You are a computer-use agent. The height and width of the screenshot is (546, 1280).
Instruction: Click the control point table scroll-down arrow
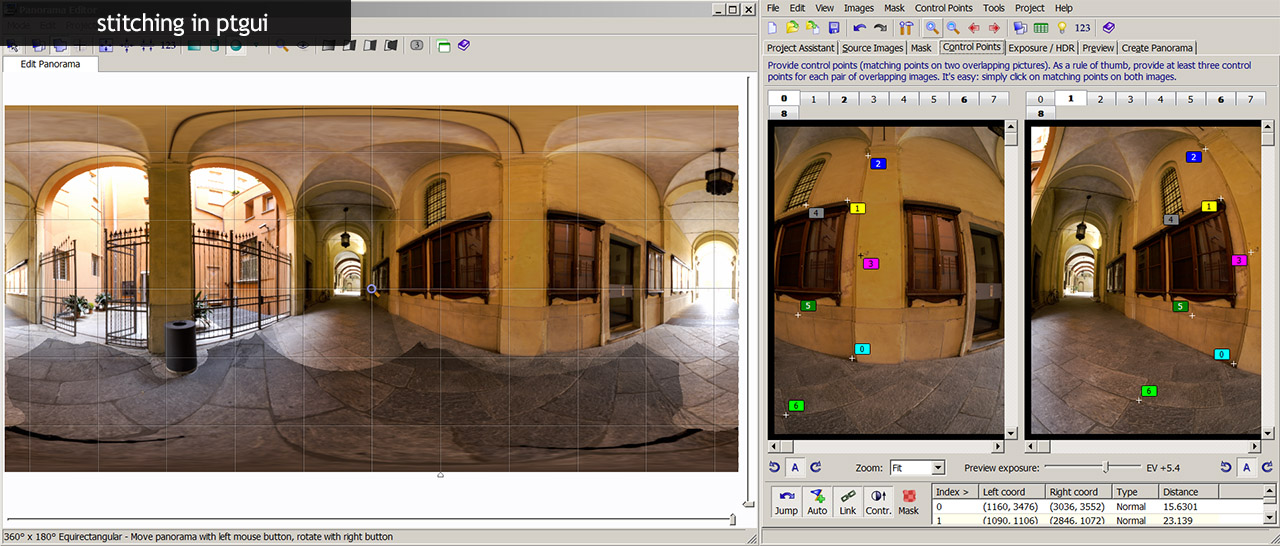pos(1268,519)
